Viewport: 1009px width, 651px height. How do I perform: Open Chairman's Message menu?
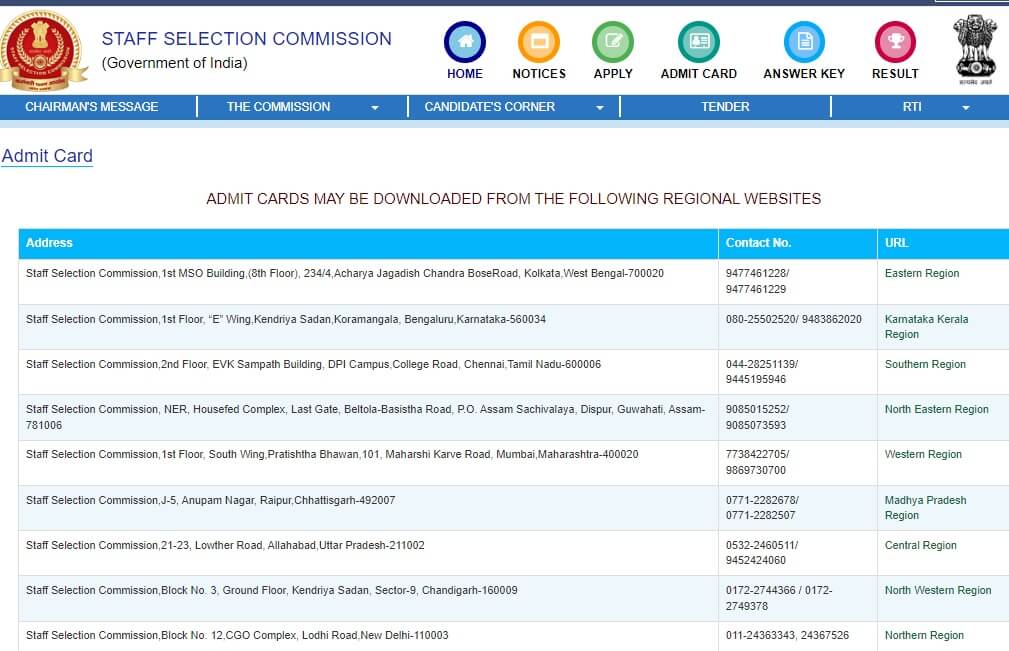[x=91, y=107]
